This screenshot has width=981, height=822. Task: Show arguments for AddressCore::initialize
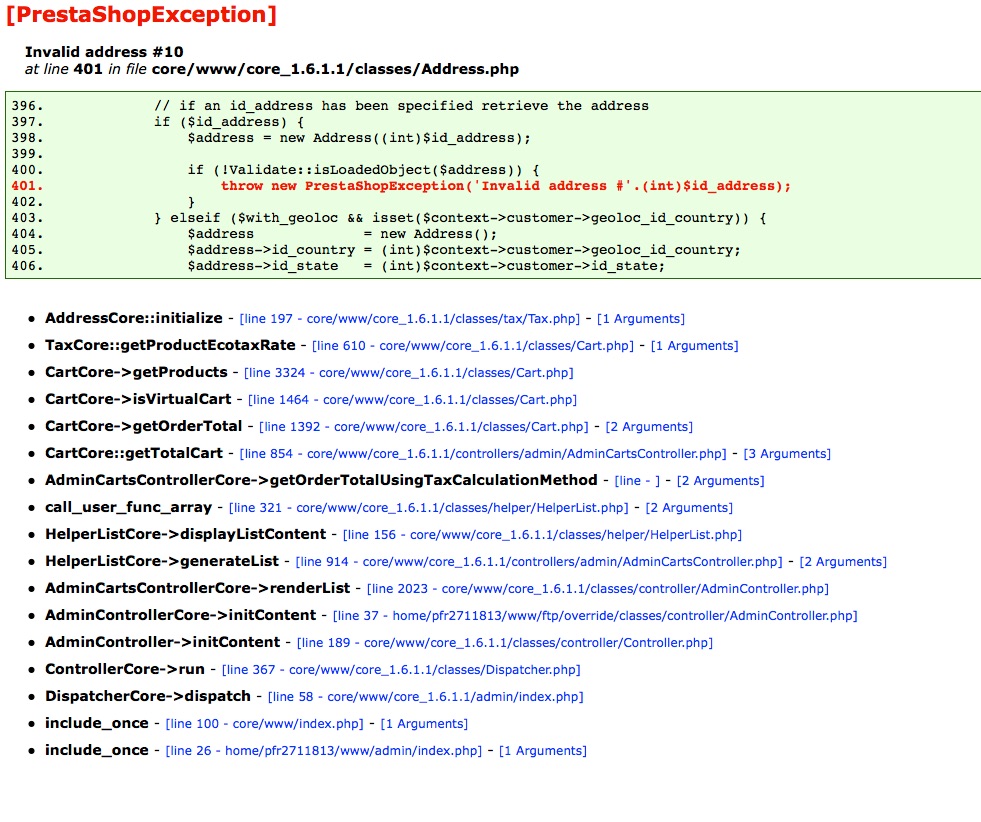coord(641,318)
